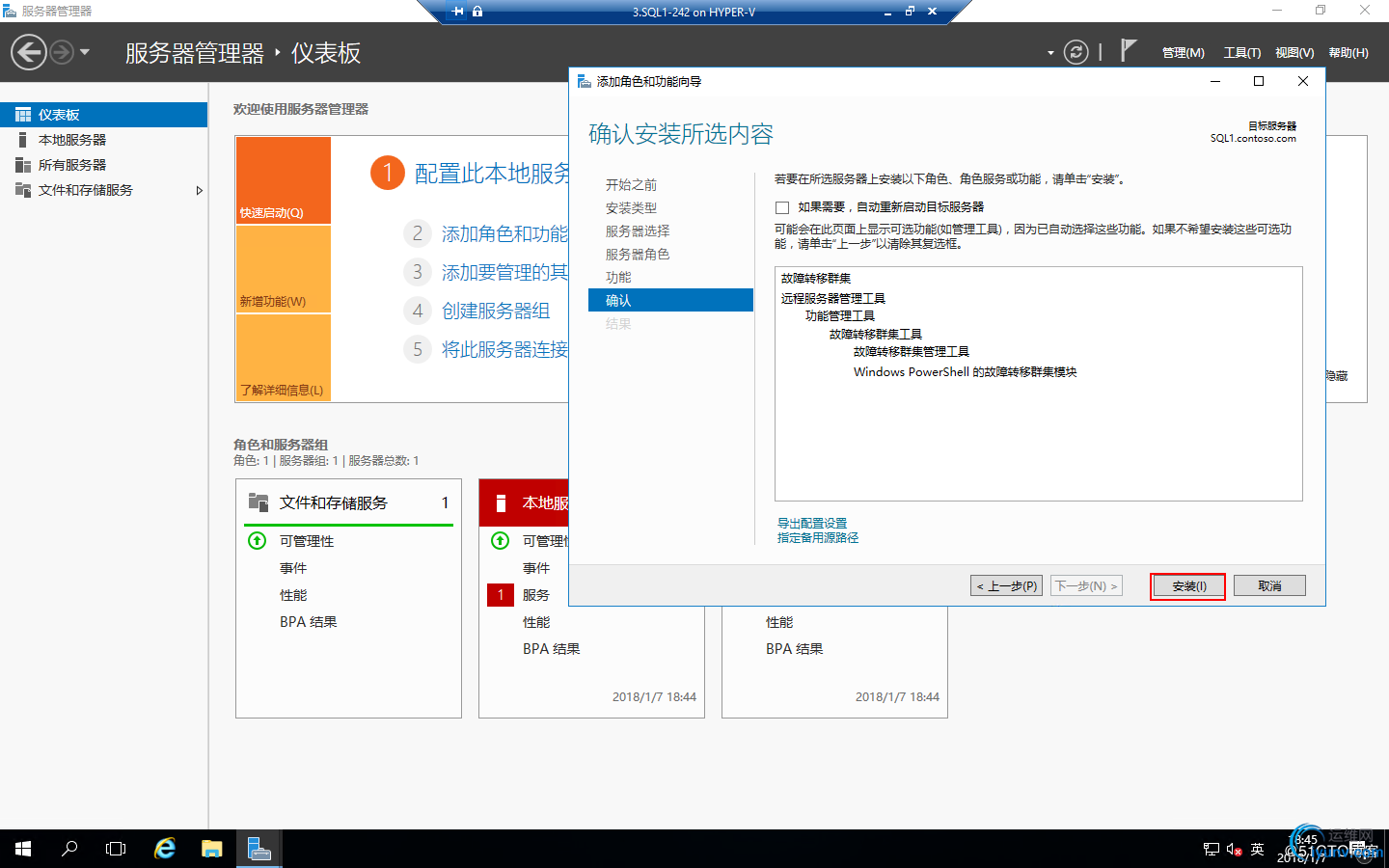Click the lock icon on Hyper-V connection bar
Image resolution: width=1389 pixels, height=868 pixels.
pyautogui.click(x=477, y=12)
